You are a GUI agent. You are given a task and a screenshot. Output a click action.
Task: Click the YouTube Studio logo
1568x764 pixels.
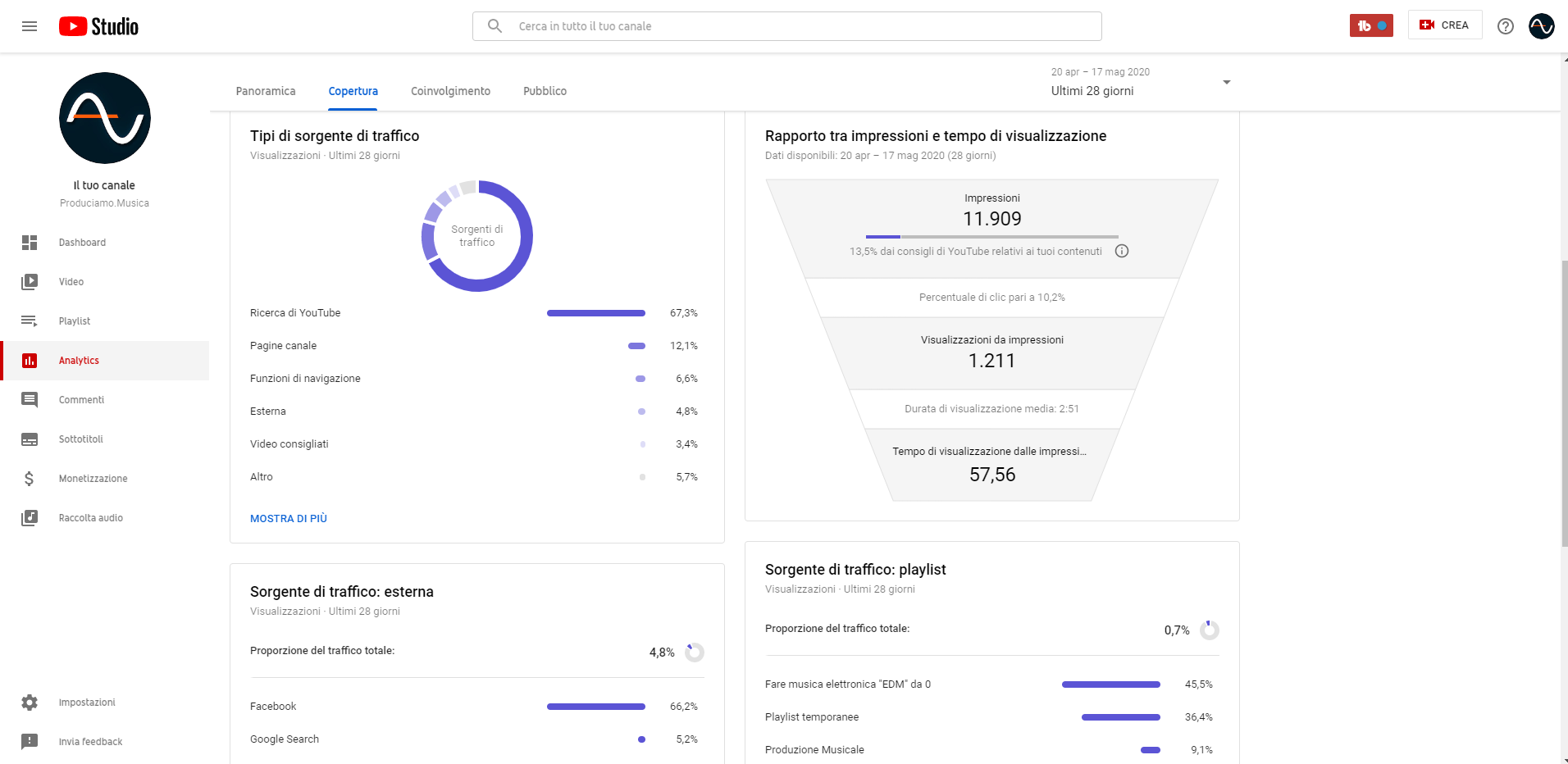[98, 26]
